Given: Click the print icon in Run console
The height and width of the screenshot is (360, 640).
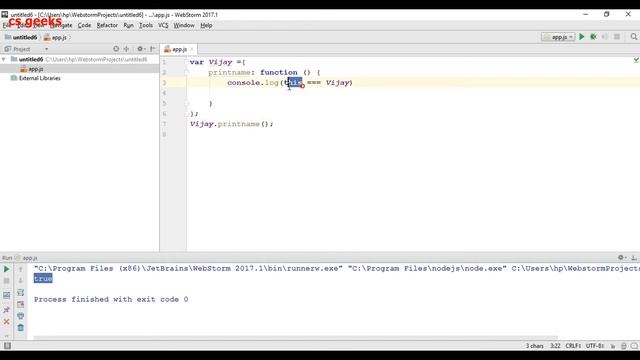Looking at the screenshot, I should click(20, 316).
